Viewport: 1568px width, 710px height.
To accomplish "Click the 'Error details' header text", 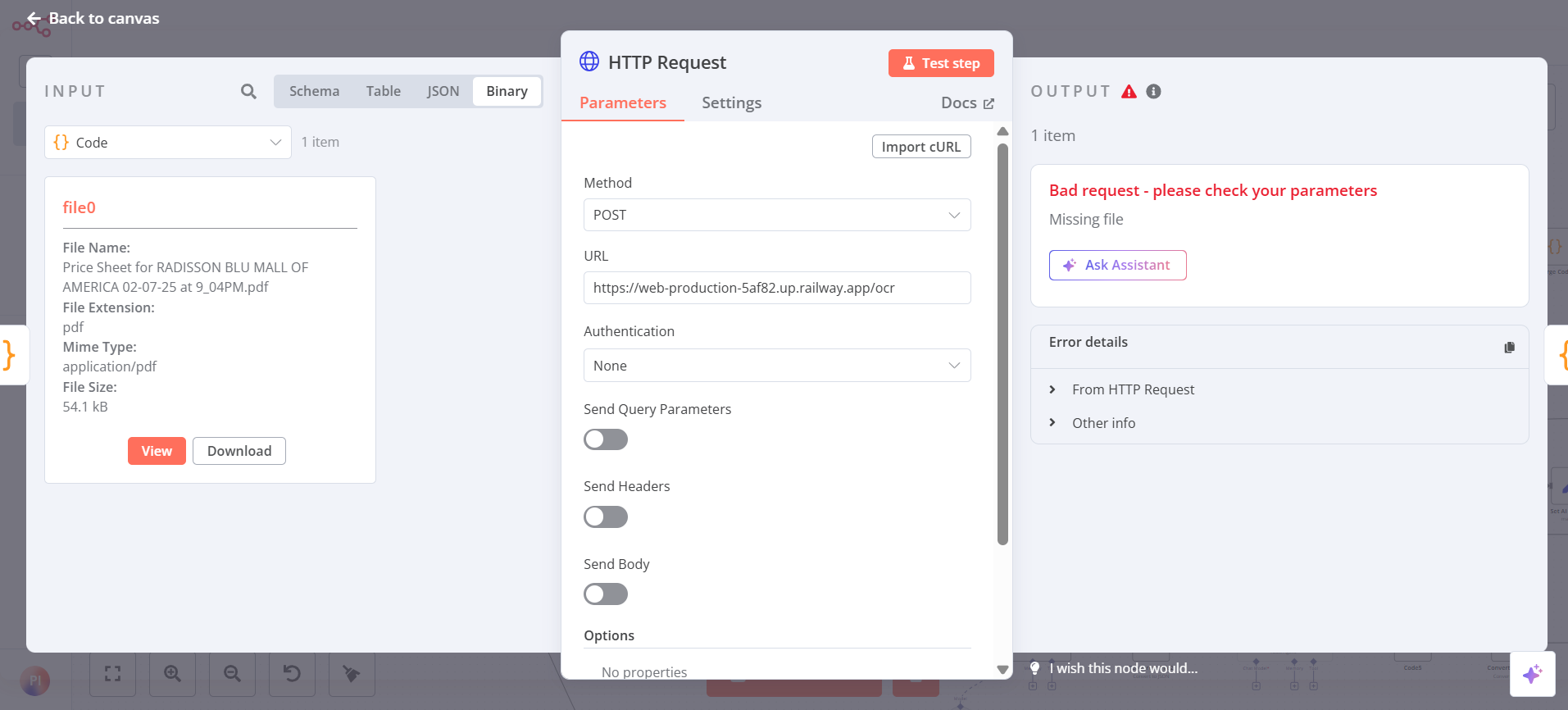I will click(x=1089, y=342).
